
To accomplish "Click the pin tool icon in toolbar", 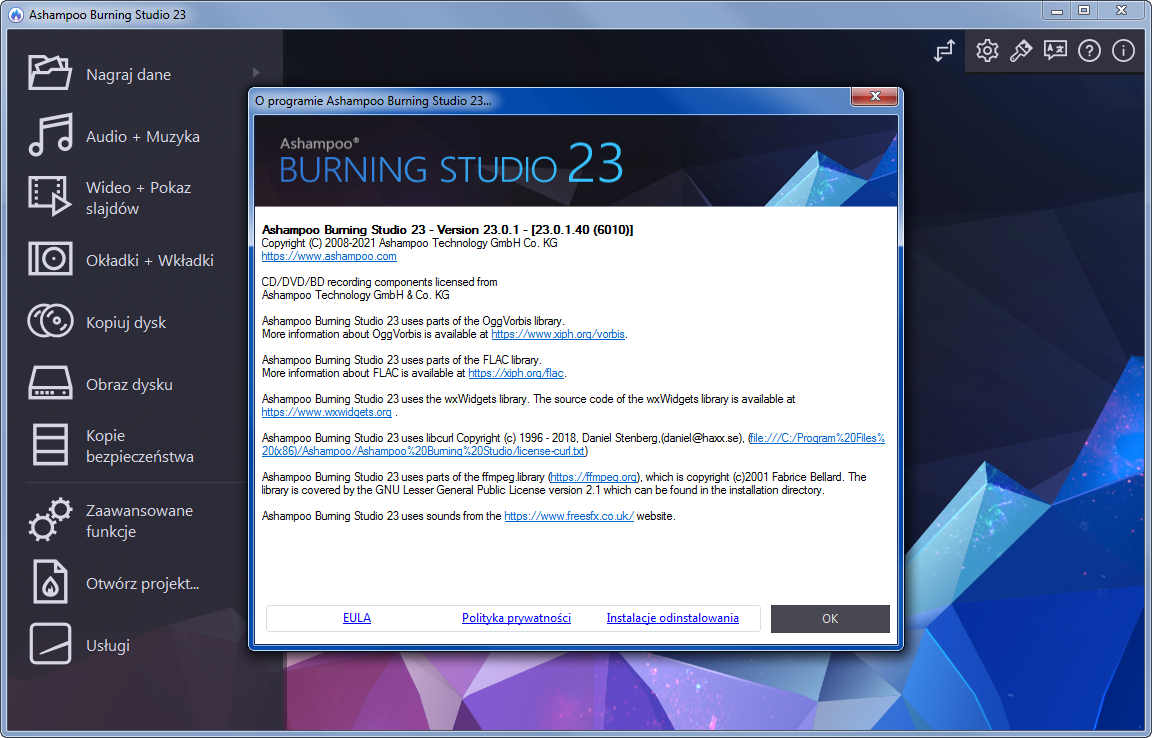I will coord(1020,50).
